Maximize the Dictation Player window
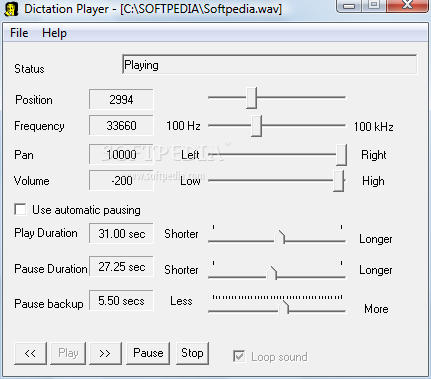This screenshot has height=379, width=431. point(374,5)
